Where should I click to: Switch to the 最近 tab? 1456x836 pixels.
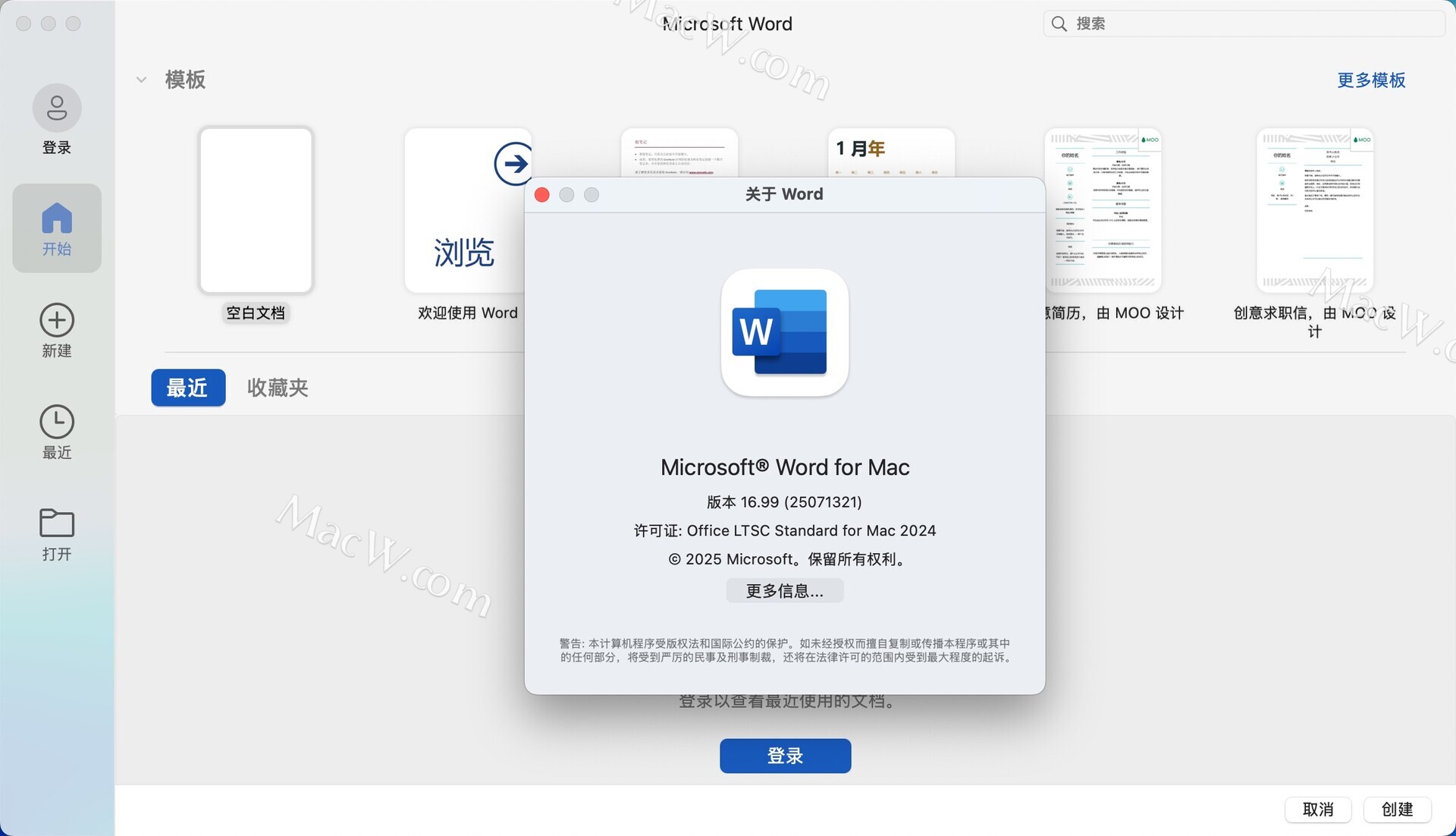188,388
